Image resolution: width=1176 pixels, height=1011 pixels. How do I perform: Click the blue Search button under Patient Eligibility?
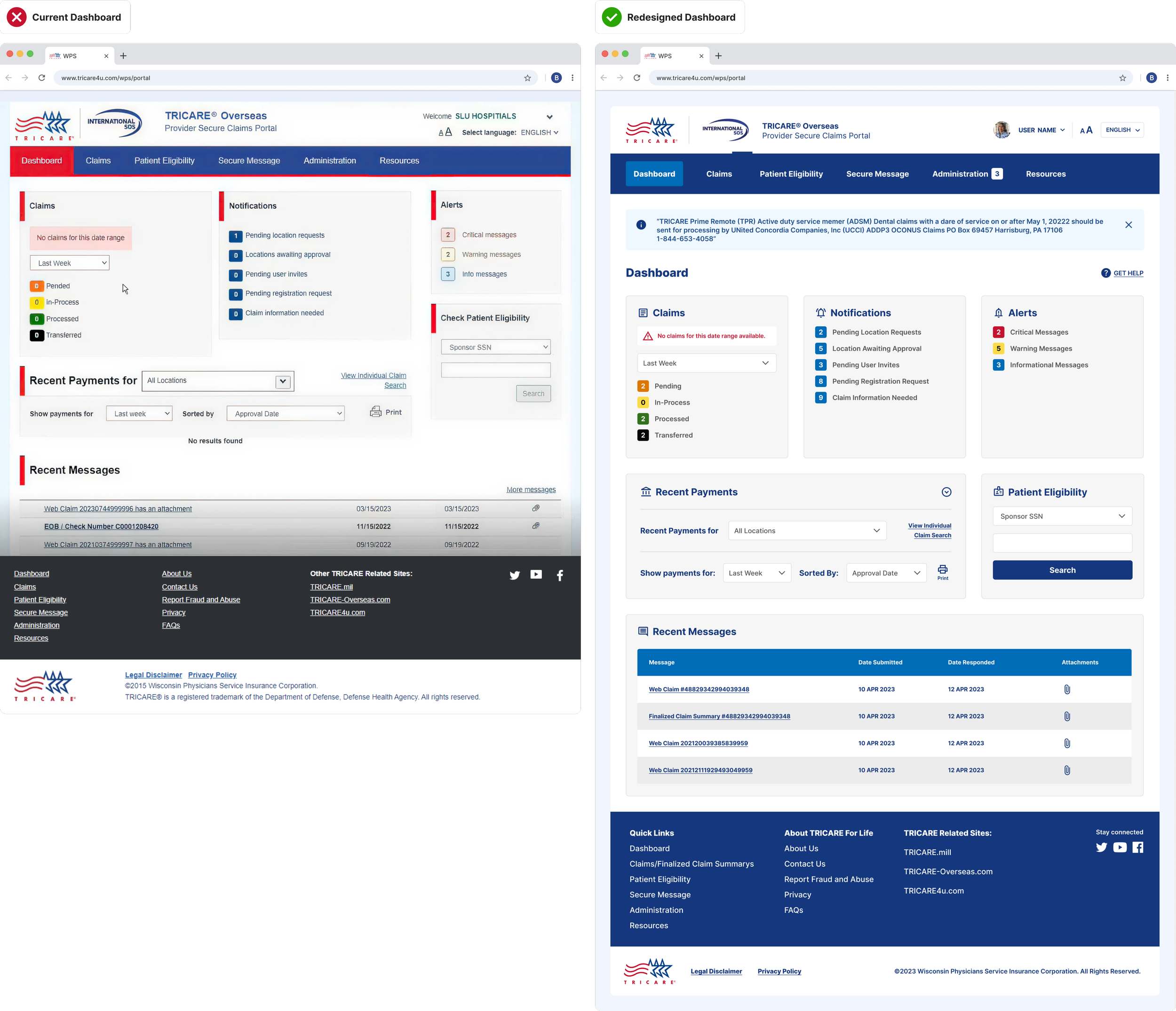point(1062,570)
